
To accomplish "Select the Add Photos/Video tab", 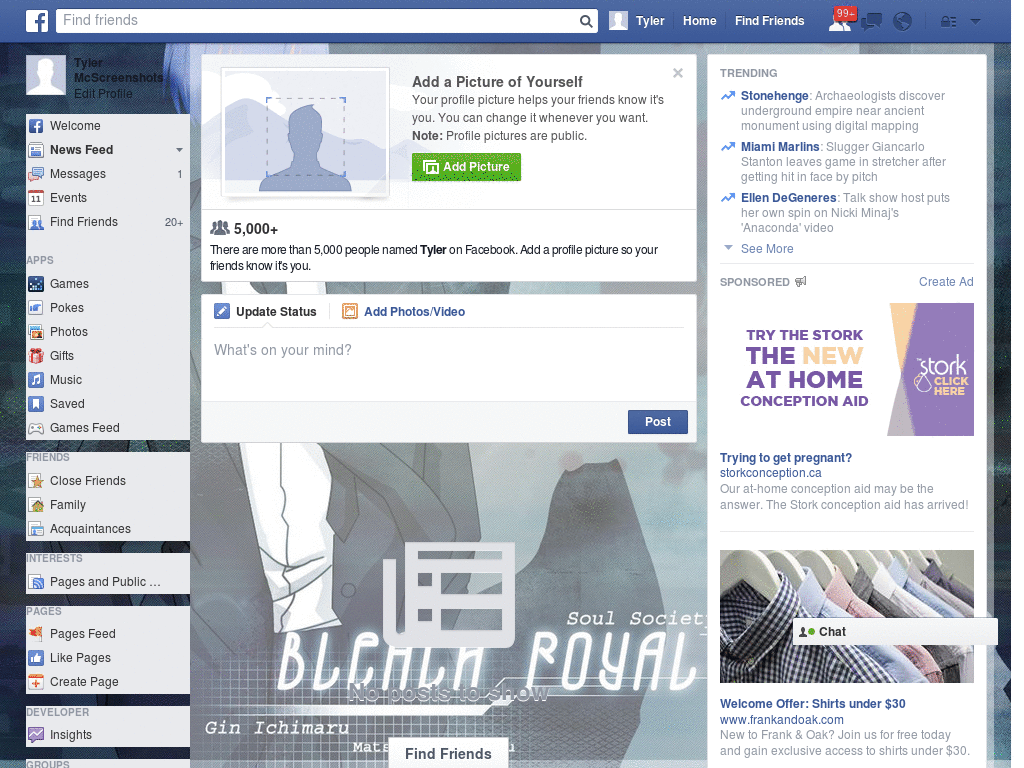I will pos(404,312).
